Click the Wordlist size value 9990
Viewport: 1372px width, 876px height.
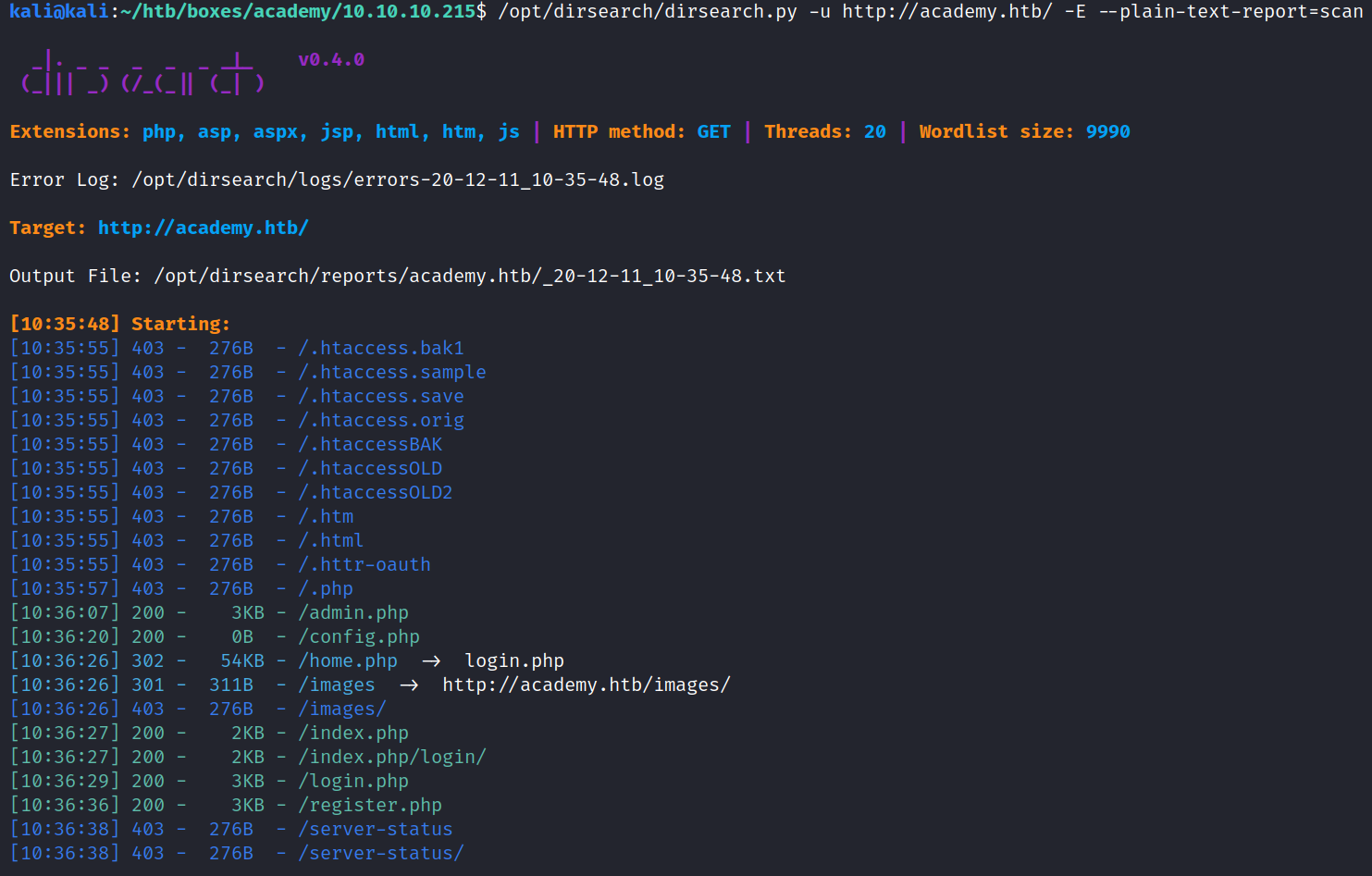[1107, 131]
